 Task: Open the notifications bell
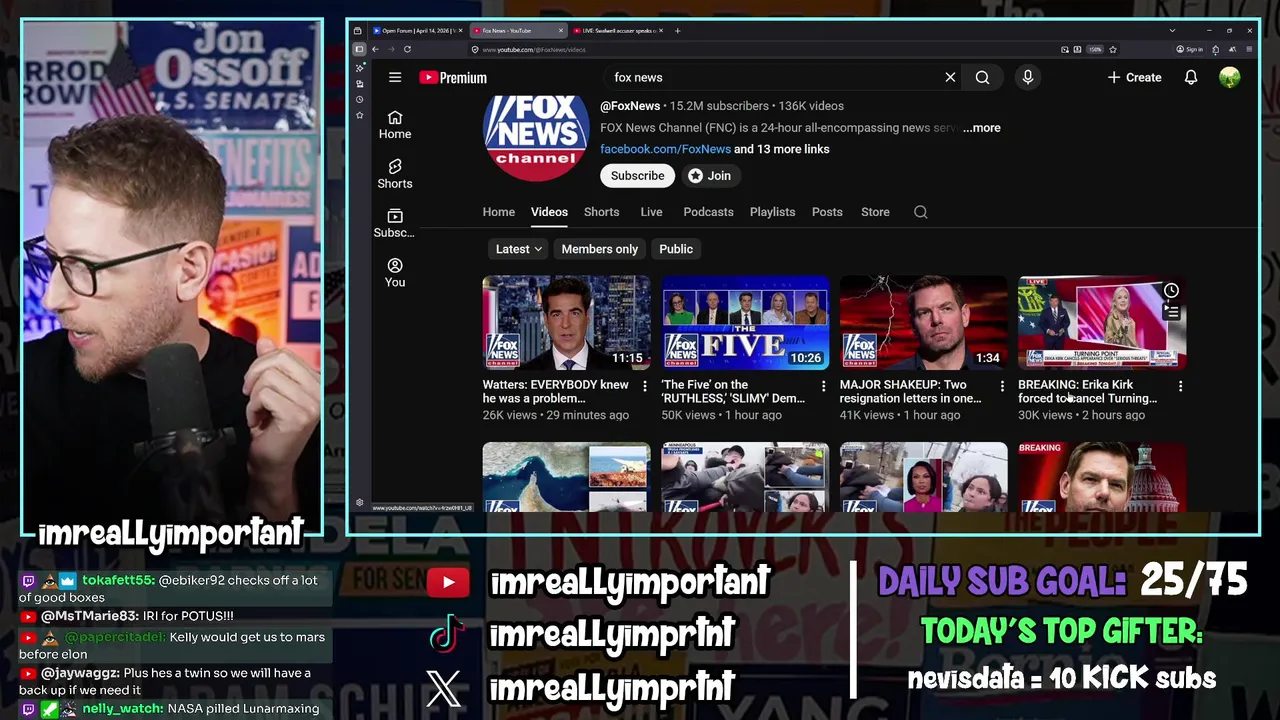1190,77
